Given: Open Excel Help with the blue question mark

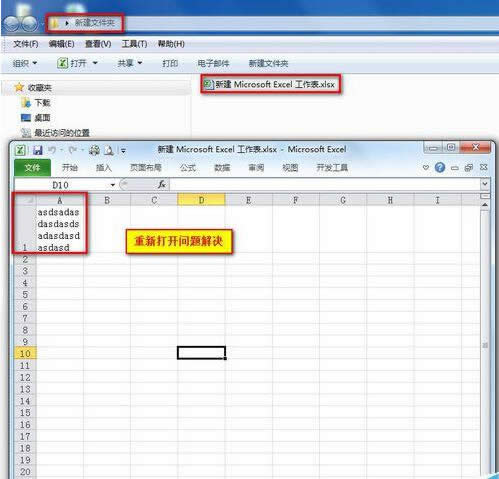Looking at the screenshot, I should [x=440, y=167].
